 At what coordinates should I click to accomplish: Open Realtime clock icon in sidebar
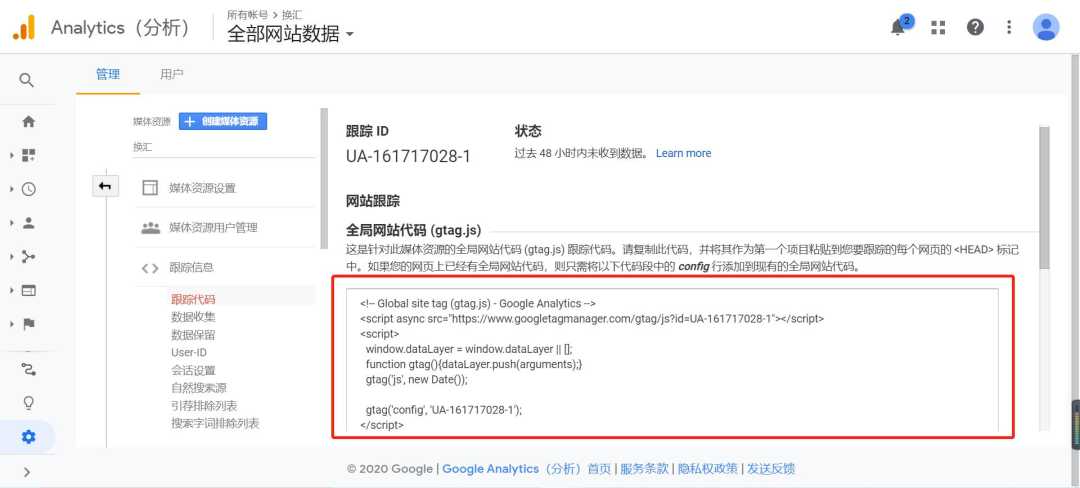[x=28, y=189]
